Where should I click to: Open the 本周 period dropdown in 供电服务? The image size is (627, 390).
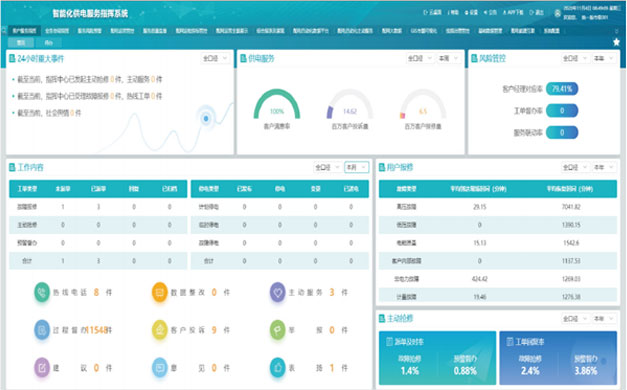coord(449,58)
